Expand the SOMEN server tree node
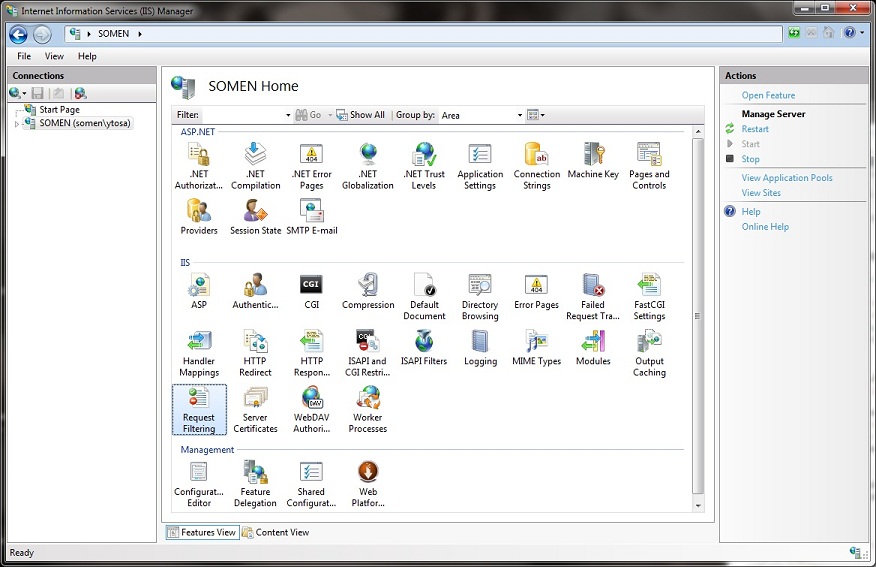Viewport: 876px width, 567px height. click(17, 123)
